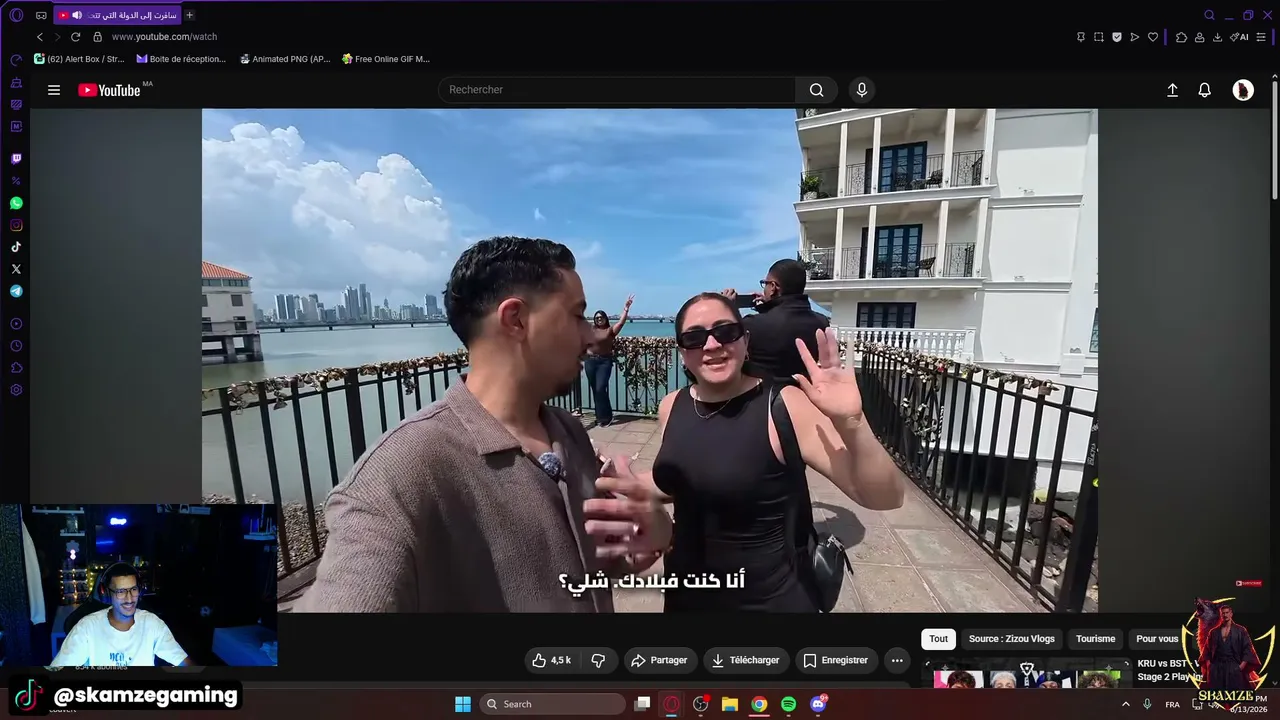The height and width of the screenshot is (720, 1280).
Task: Click the pin icon in the address bar
Action: 1081,37
